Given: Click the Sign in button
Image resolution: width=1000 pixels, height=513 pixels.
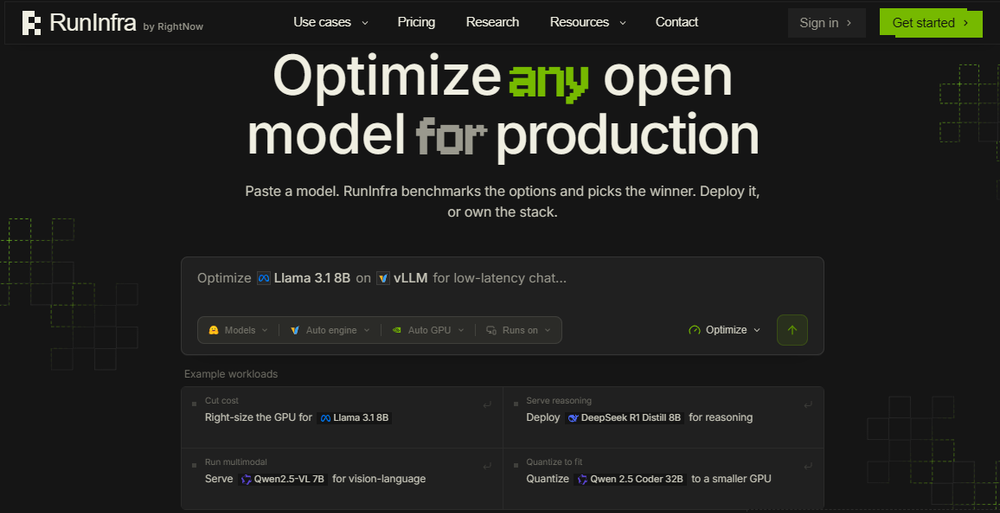Looking at the screenshot, I should (x=827, y=23).
